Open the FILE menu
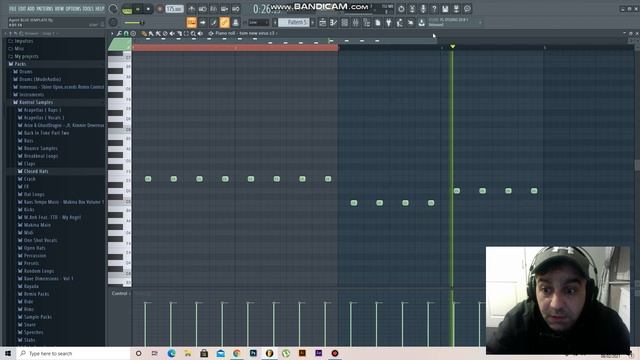This screenshot has height=360, width=640. pos(13,9)
